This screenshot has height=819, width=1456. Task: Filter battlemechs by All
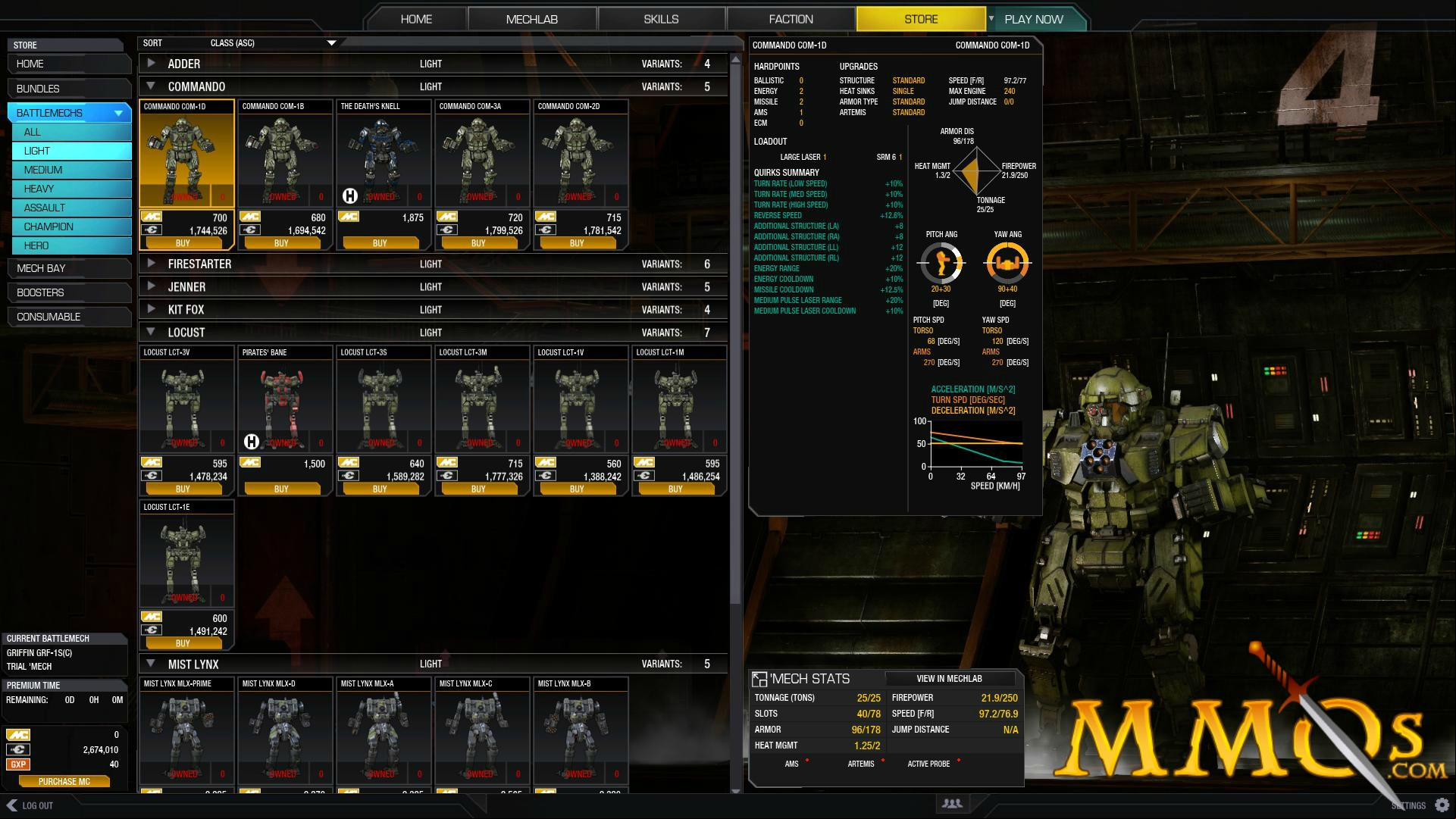click(72, 132)
